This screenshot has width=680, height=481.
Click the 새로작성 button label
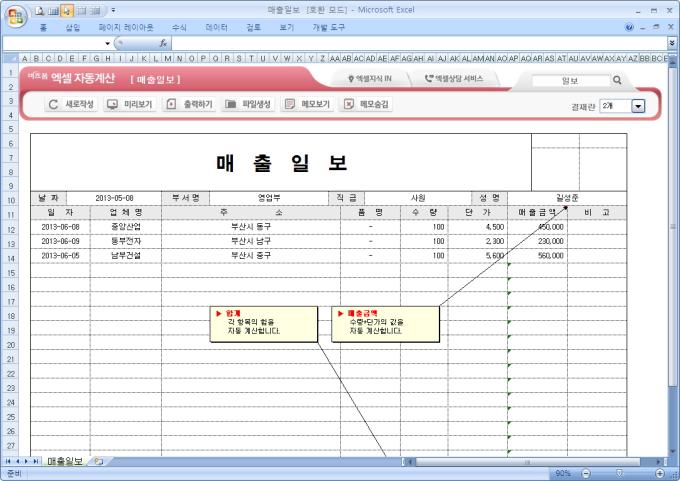pos(79,105)
